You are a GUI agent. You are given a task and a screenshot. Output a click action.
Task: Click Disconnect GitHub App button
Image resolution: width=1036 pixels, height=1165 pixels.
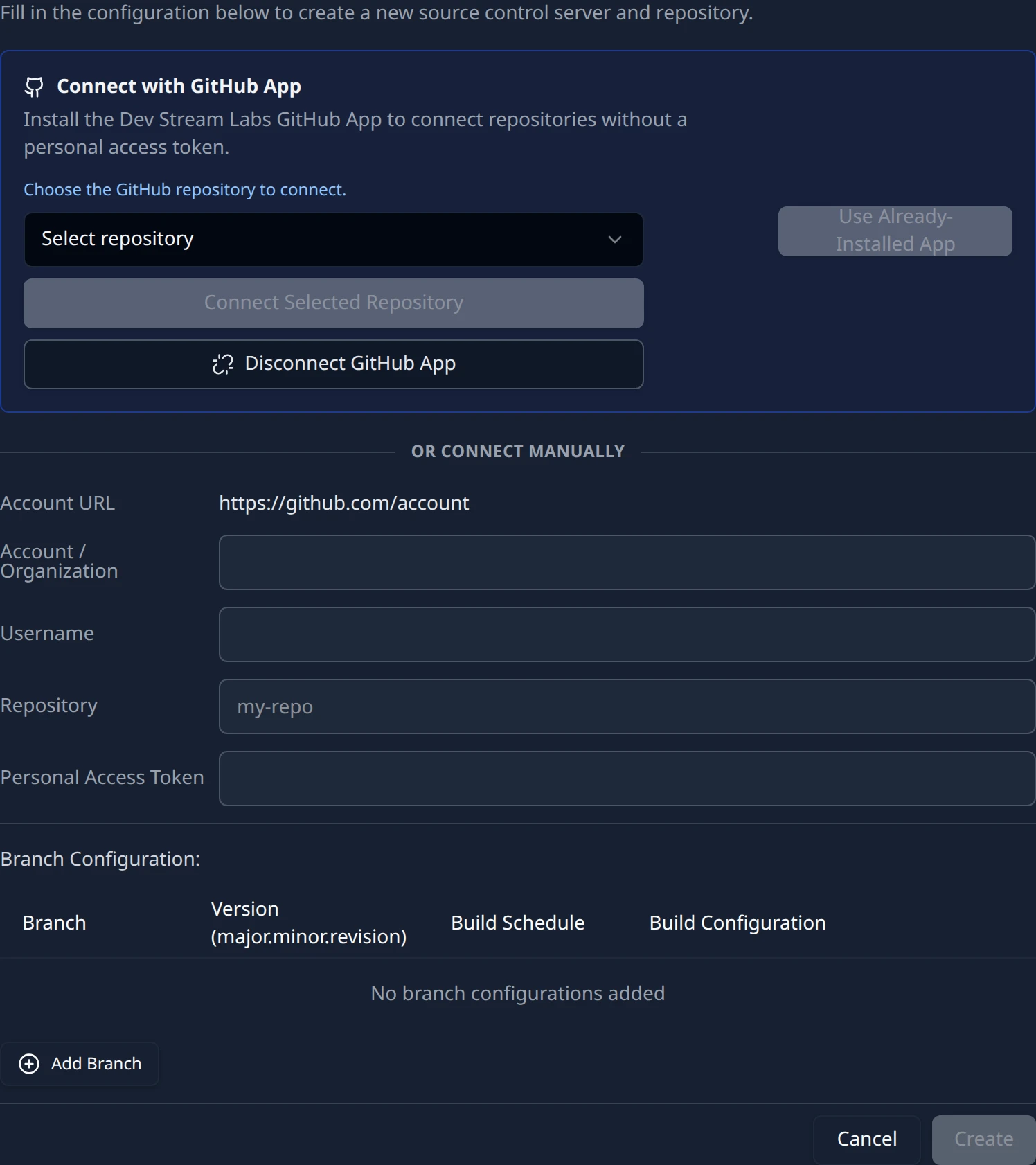coord(333,364)
